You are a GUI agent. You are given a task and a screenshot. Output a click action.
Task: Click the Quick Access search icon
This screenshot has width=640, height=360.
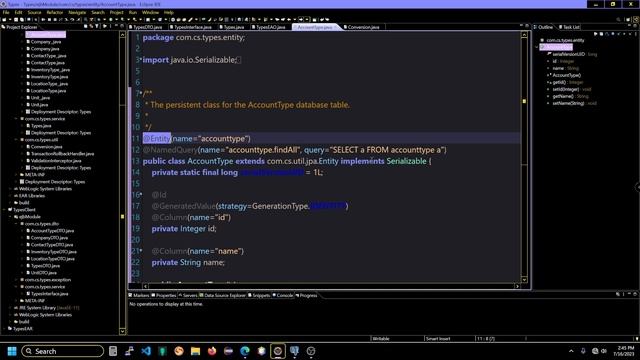click(618, 19)
